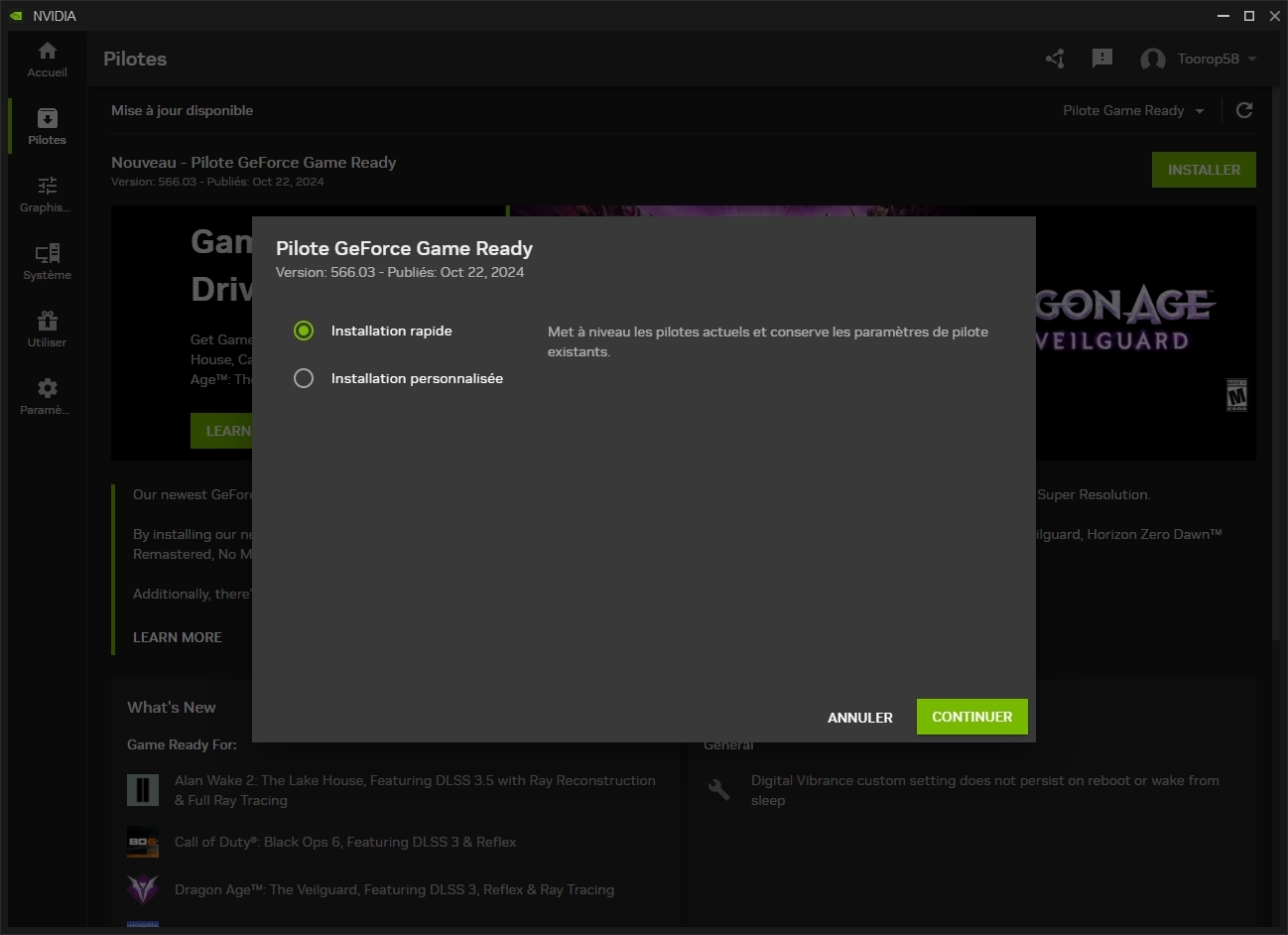Click the Alan Wake 2 game thumbnail
This screenshot has height=935, width=1288.
pos(143,790)
